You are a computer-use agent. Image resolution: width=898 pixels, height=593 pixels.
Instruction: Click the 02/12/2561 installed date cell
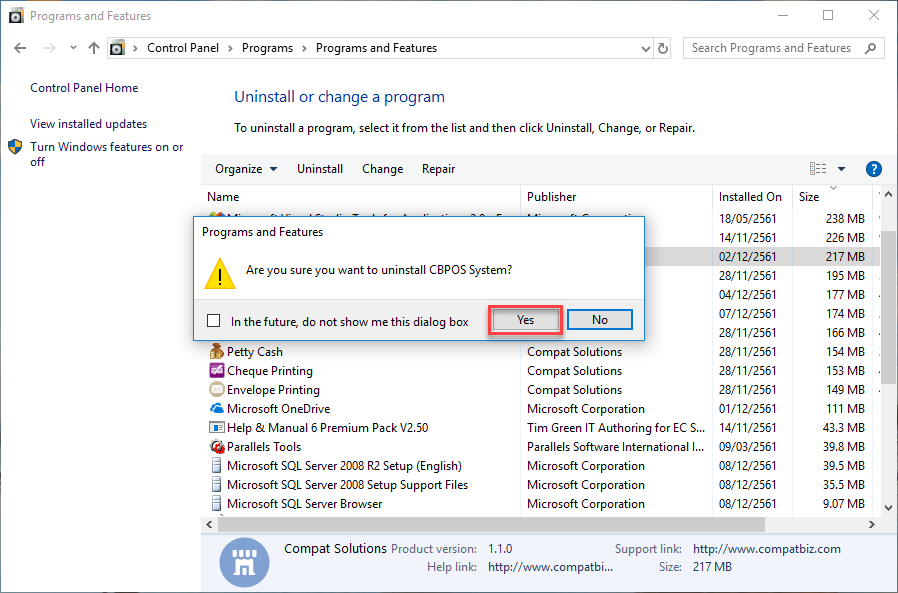747,257
